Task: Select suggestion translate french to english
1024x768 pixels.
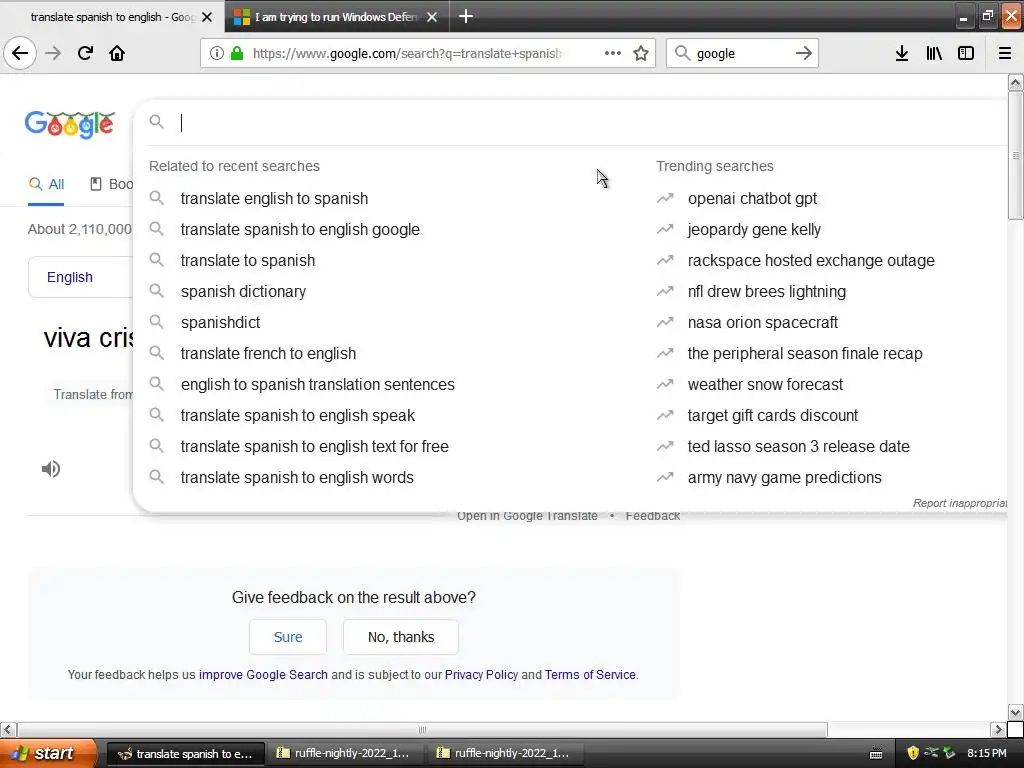Action: pyautogui.click(x=268, y=353)
